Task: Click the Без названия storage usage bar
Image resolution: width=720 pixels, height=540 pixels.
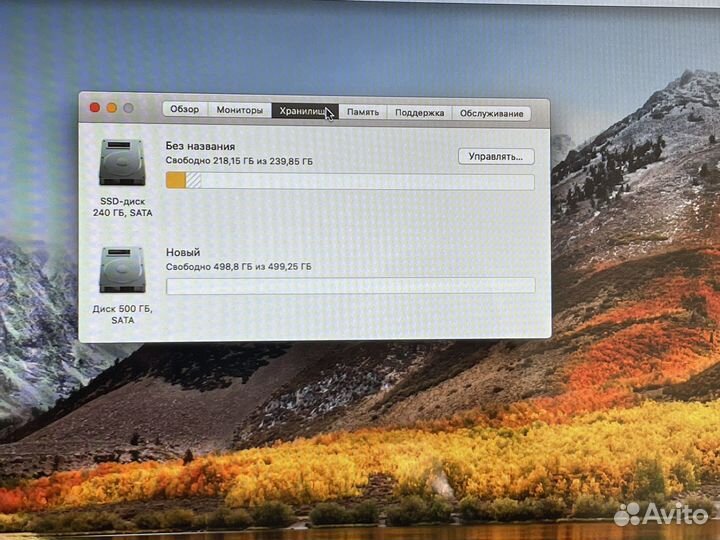Action: [x=350, y=181]
